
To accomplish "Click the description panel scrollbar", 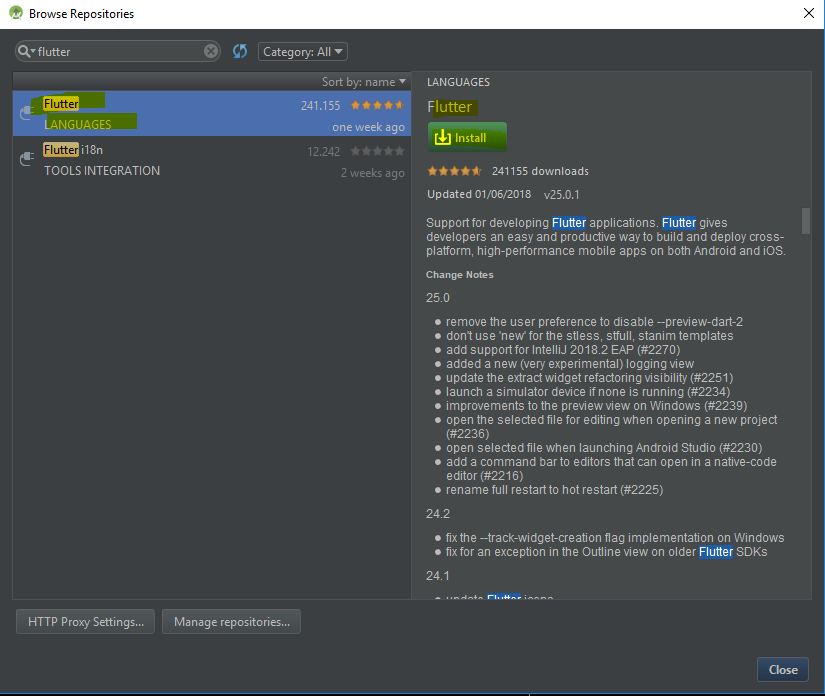I will 805,220.
